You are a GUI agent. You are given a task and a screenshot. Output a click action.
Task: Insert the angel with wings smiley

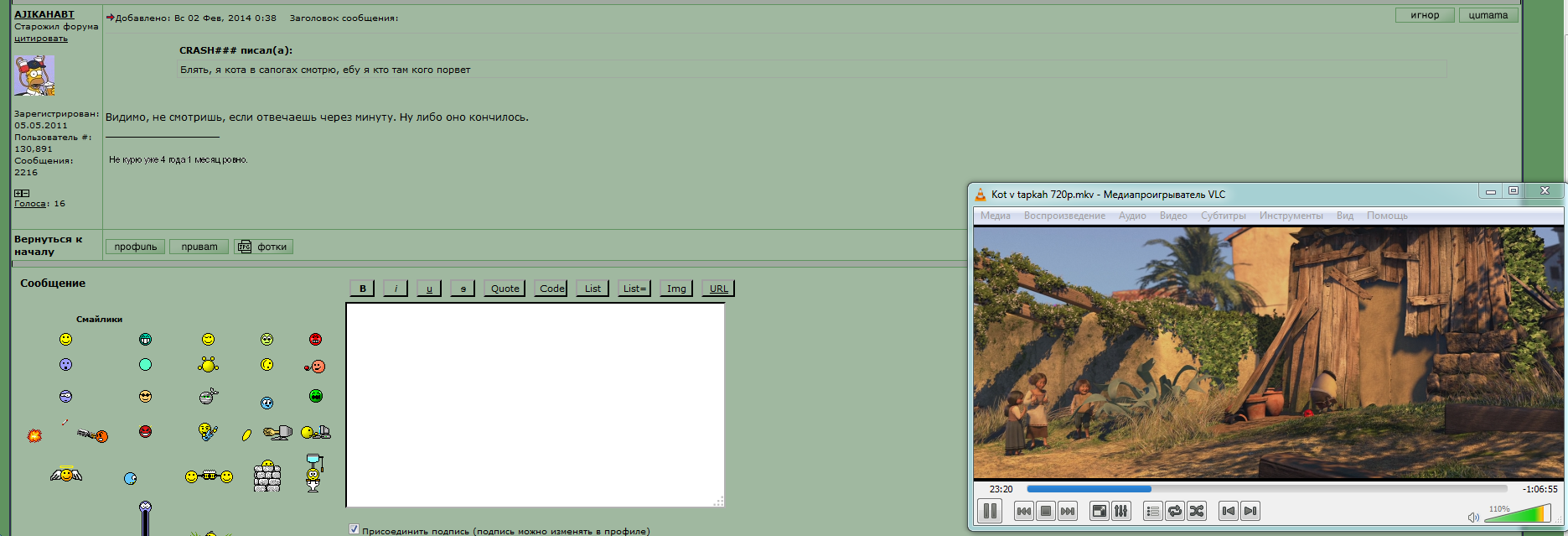pos(66,474)
